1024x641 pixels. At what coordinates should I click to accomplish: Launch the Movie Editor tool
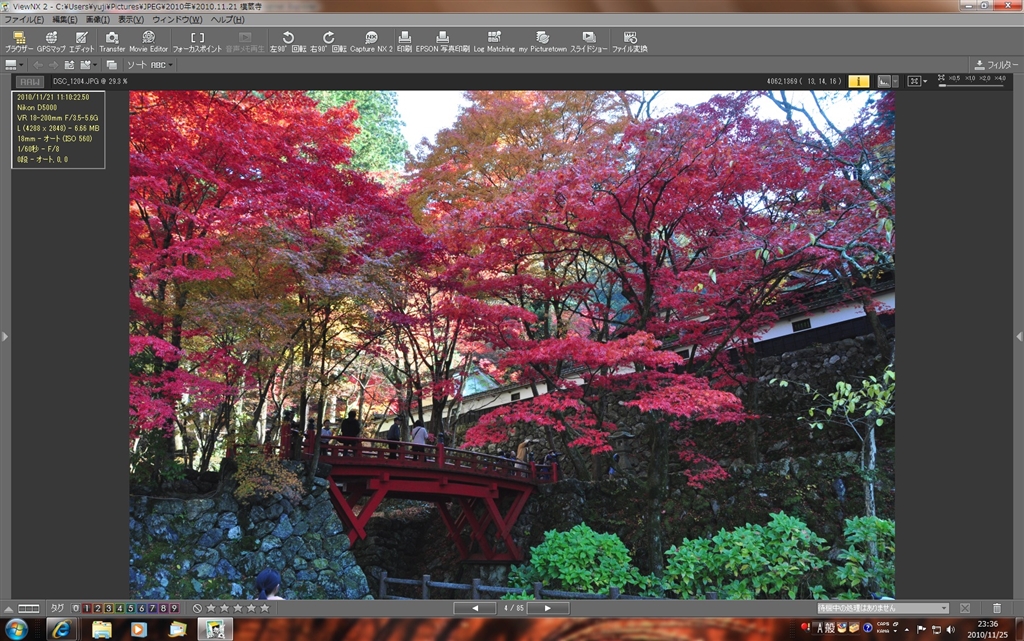148,41
